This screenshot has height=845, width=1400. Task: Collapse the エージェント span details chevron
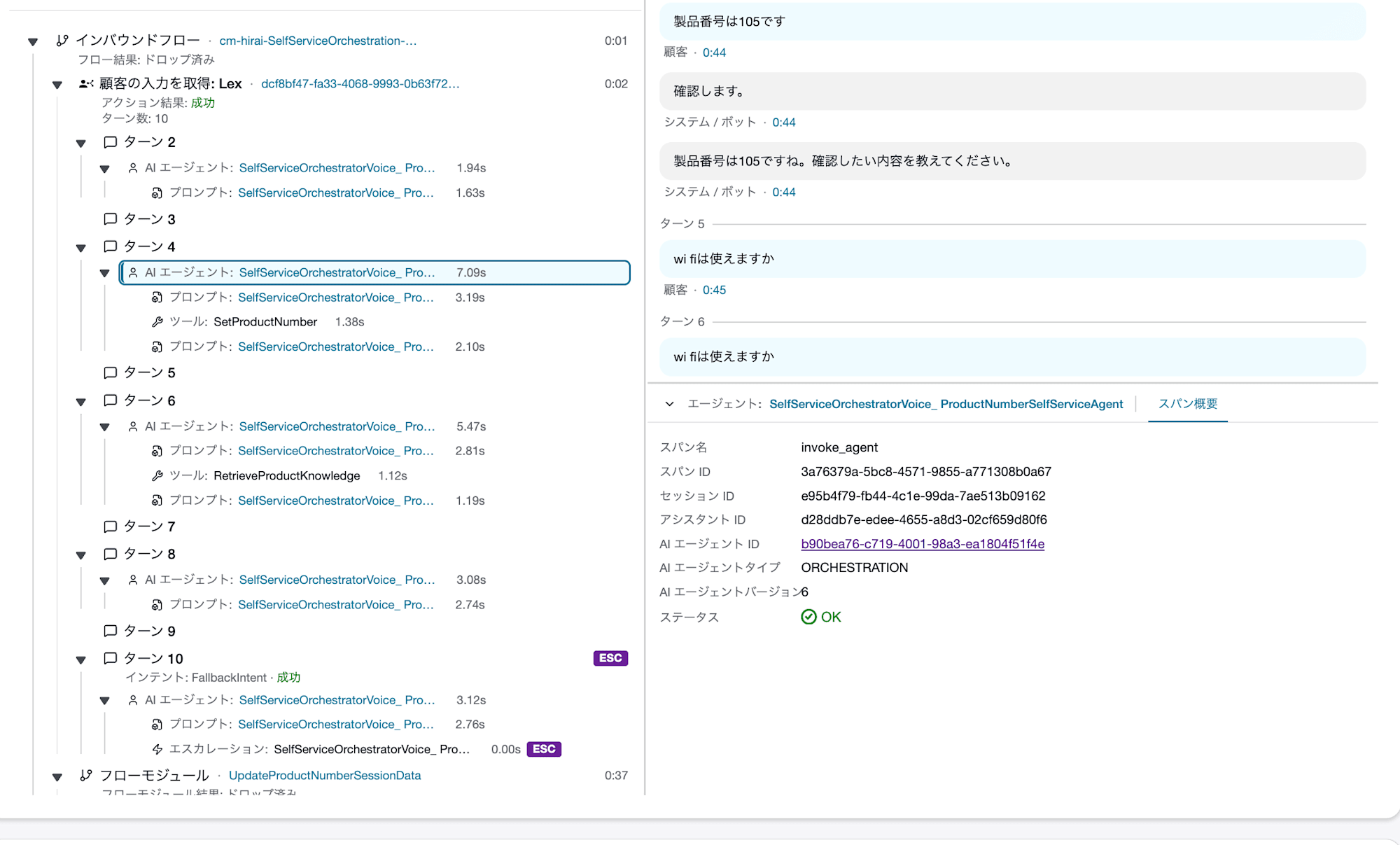[670, 404]
